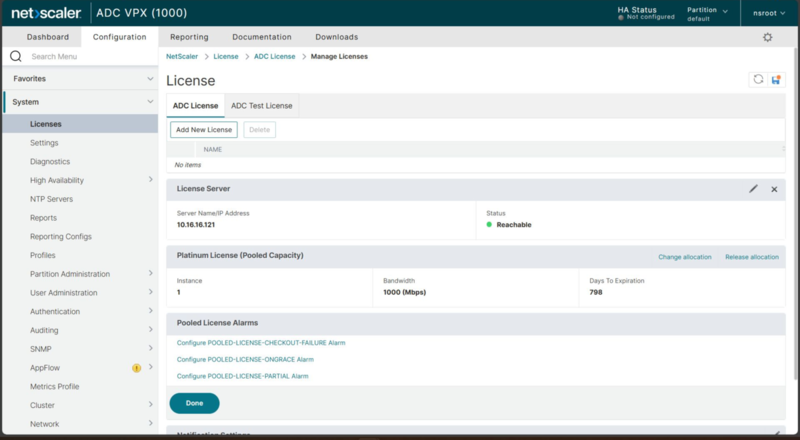Image resolution: width=800 pixels, height=440 pixels.
Task: Open the Partition default dropdown
Action: click(707, 14)
